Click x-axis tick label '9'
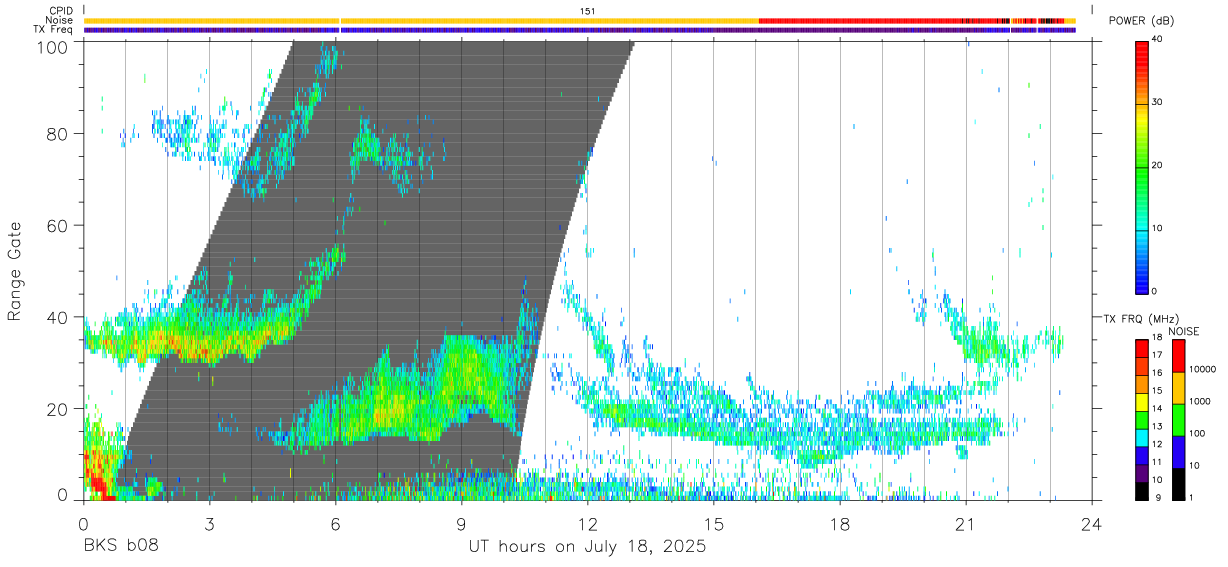This screenshot has width=1228, height=567. [x=461, y=524]
